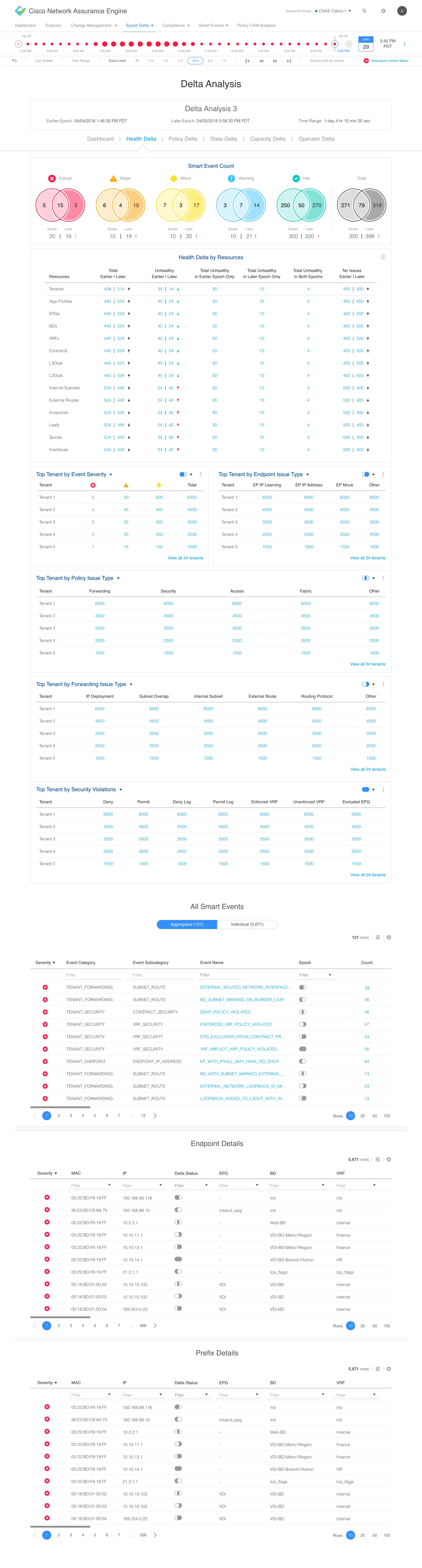Open the timeline kebab options menu
Viewport: 422px width, 1568px height.
tap(404, 44)
